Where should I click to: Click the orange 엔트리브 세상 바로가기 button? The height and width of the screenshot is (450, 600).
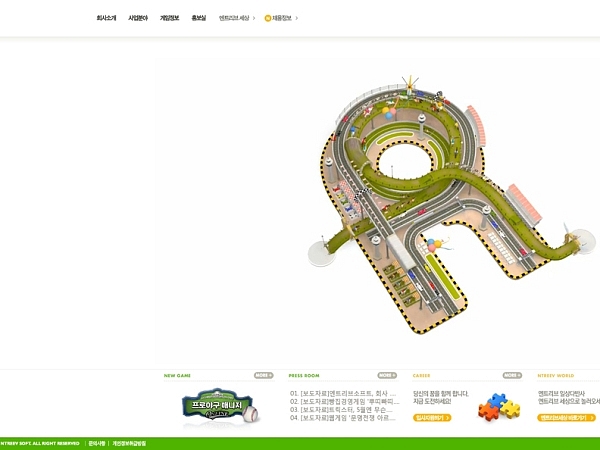(567, 417)
